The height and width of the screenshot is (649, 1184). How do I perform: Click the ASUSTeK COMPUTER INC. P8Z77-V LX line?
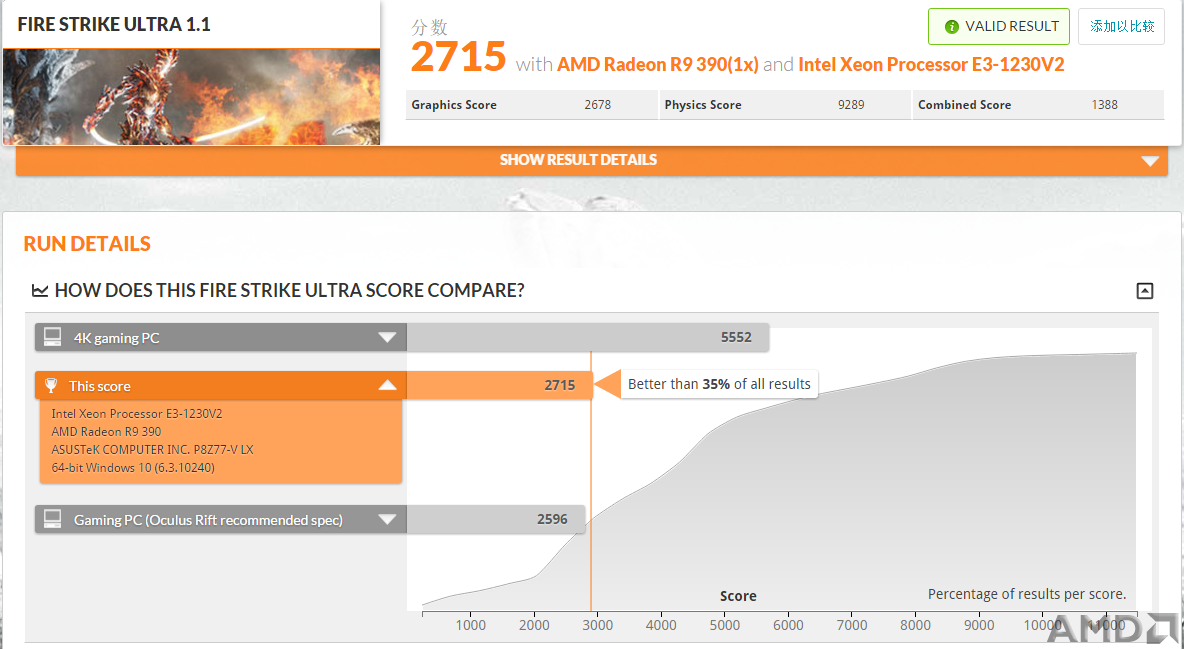click(x=153, y=450)
